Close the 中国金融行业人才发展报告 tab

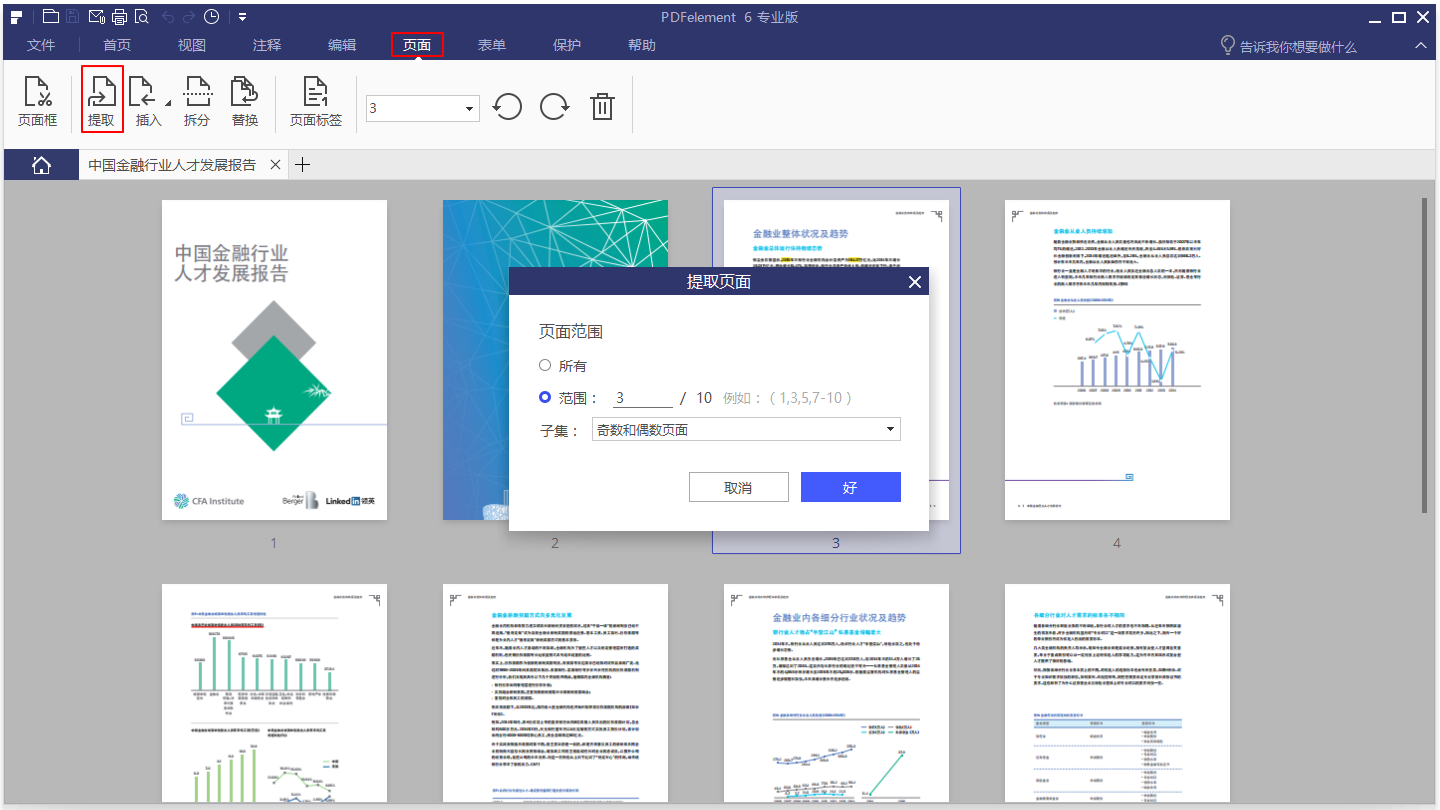[275, 165]
